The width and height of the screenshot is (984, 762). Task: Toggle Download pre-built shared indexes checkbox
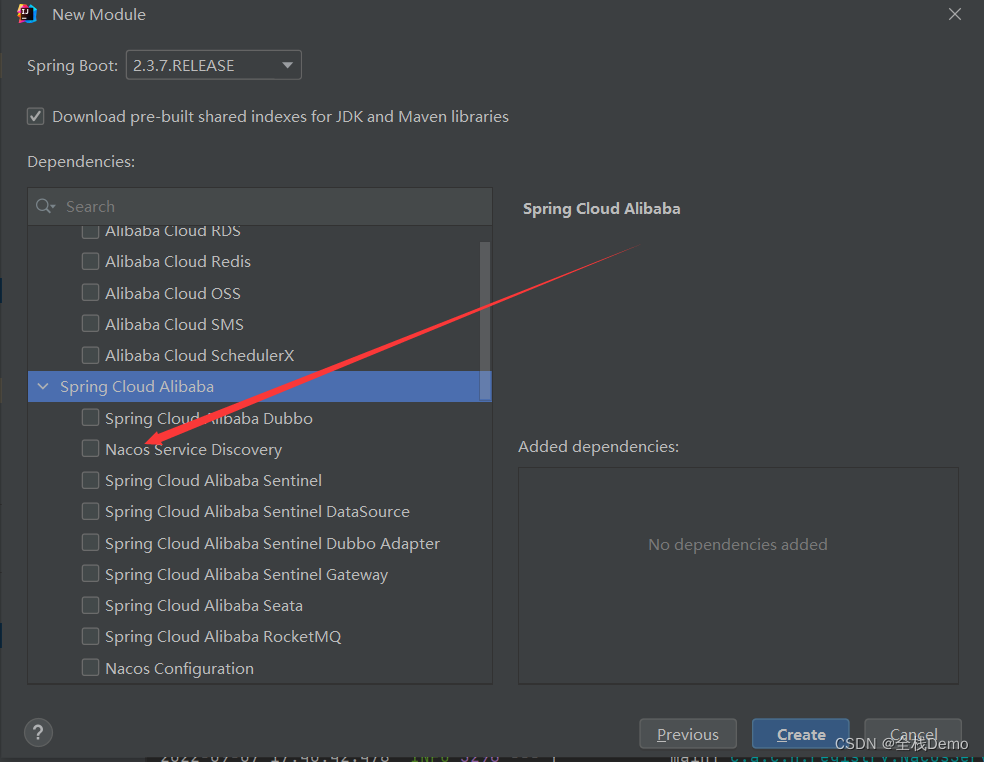click(x=35, y=117)
